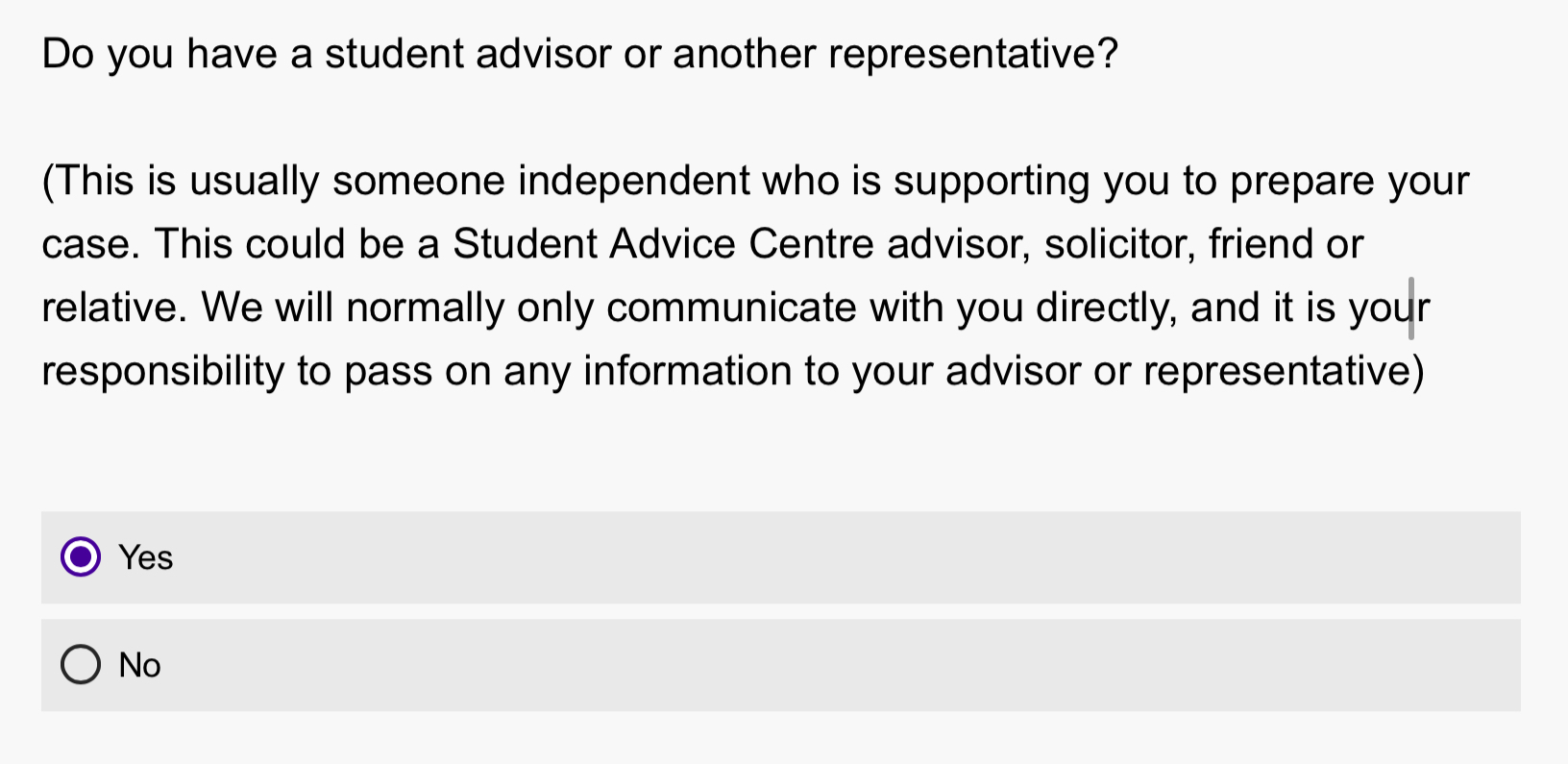Click the explanatory paragraph in parentheses
The width and height of the screenshot is (1568, 764).
pyautogui.click(x=730, y=276)
